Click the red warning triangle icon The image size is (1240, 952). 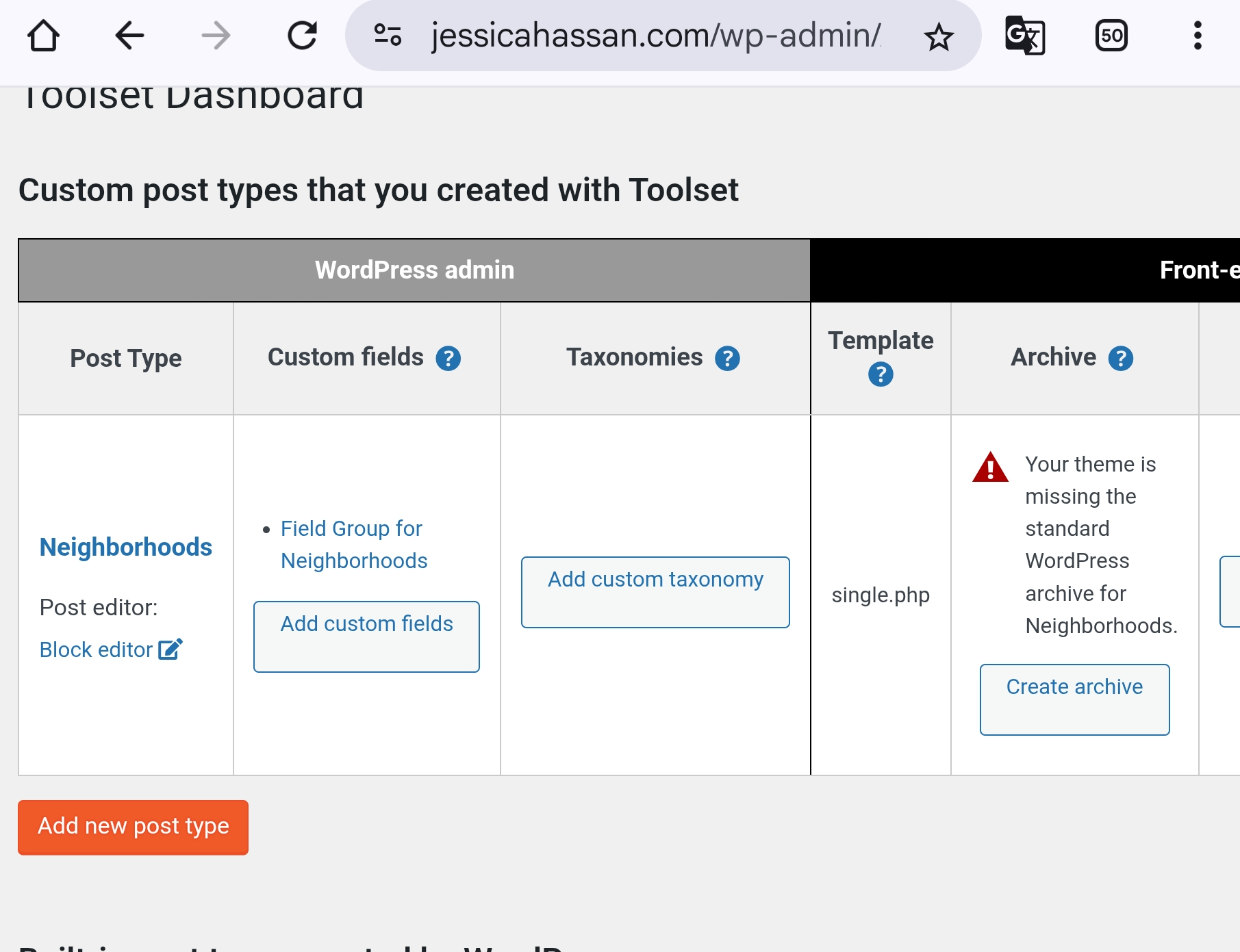(x=990, y=467)
